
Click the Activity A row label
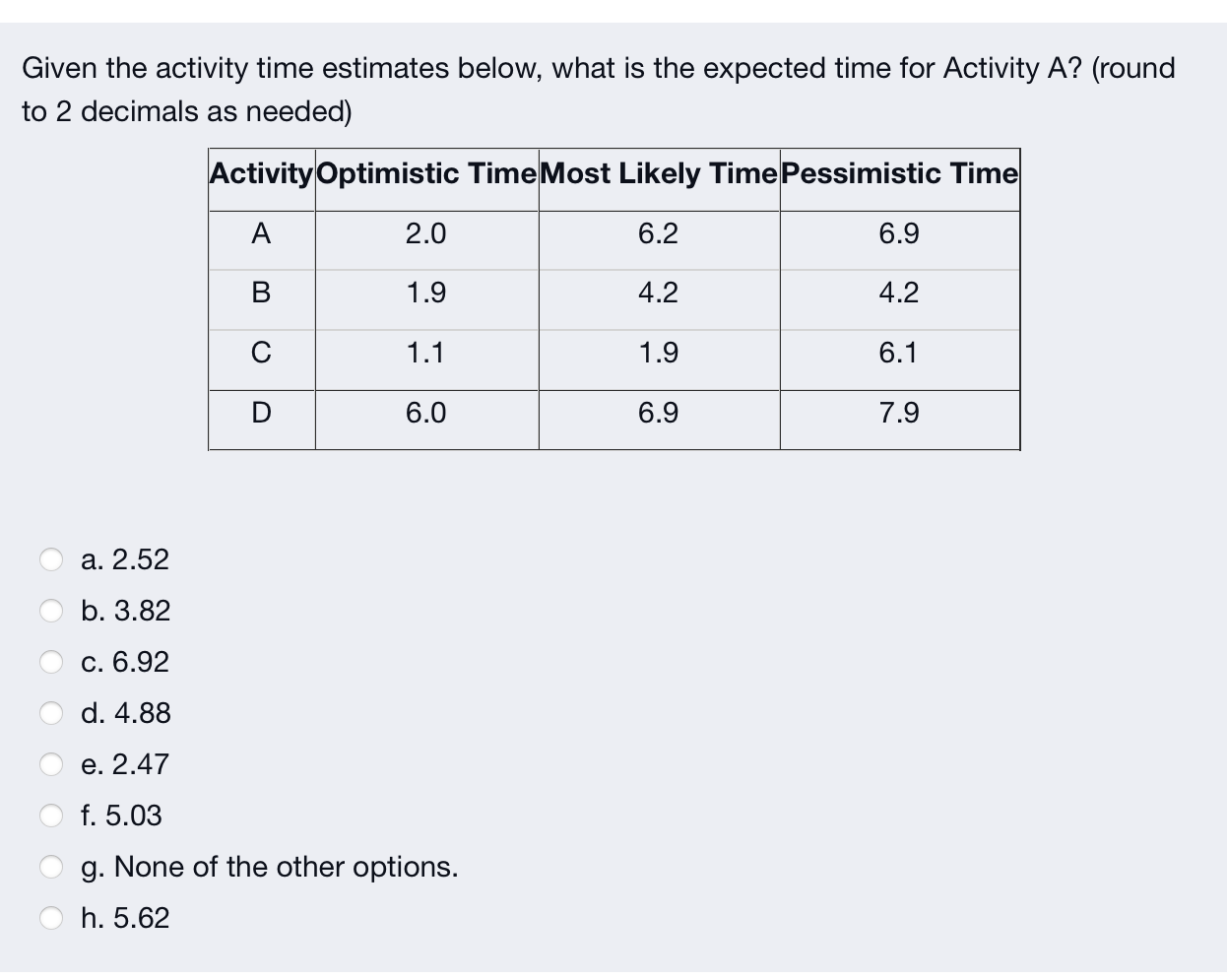260,234
